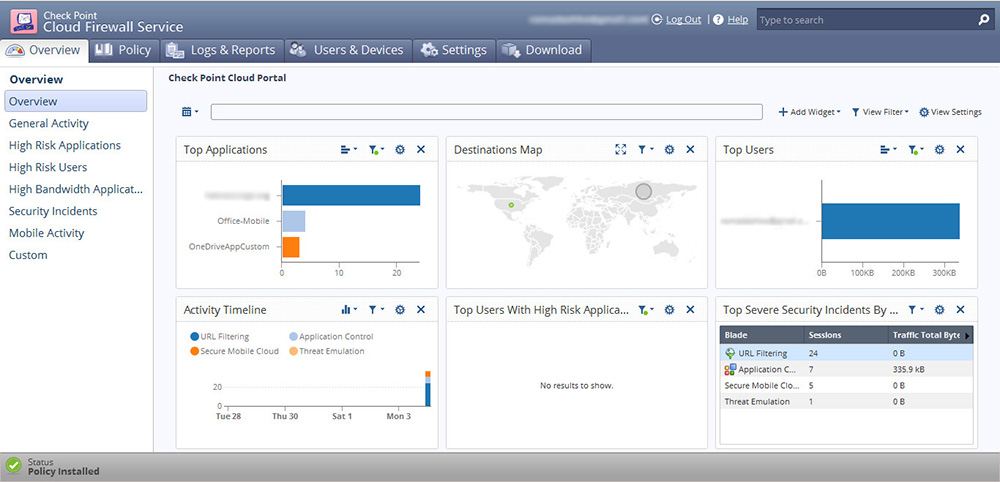Close Top Severe Security Incidents widget
This screenshot has width=1000, height=482.
[x=960, y=310]
